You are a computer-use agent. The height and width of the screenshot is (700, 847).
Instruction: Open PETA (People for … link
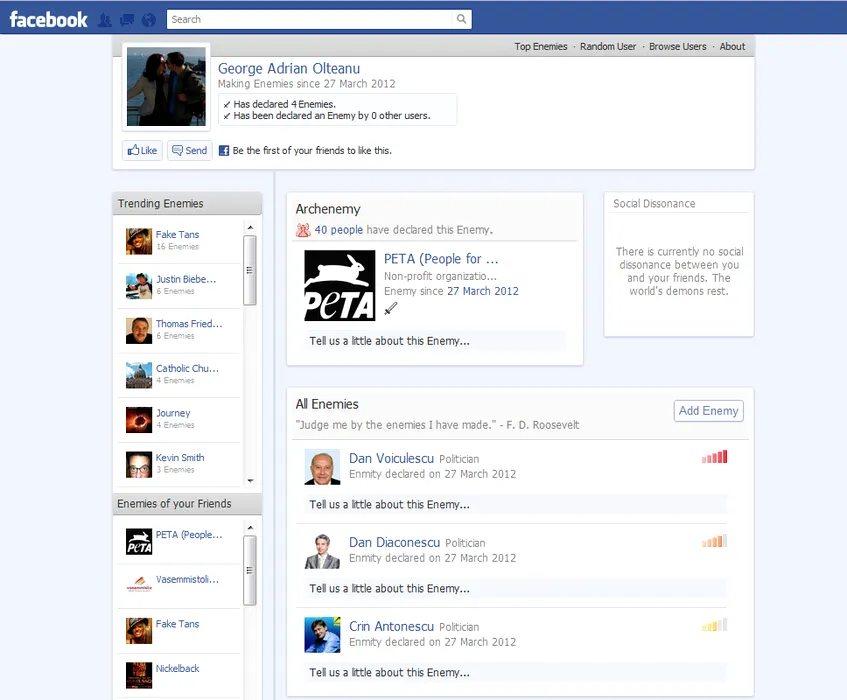(x=441, y=259)
